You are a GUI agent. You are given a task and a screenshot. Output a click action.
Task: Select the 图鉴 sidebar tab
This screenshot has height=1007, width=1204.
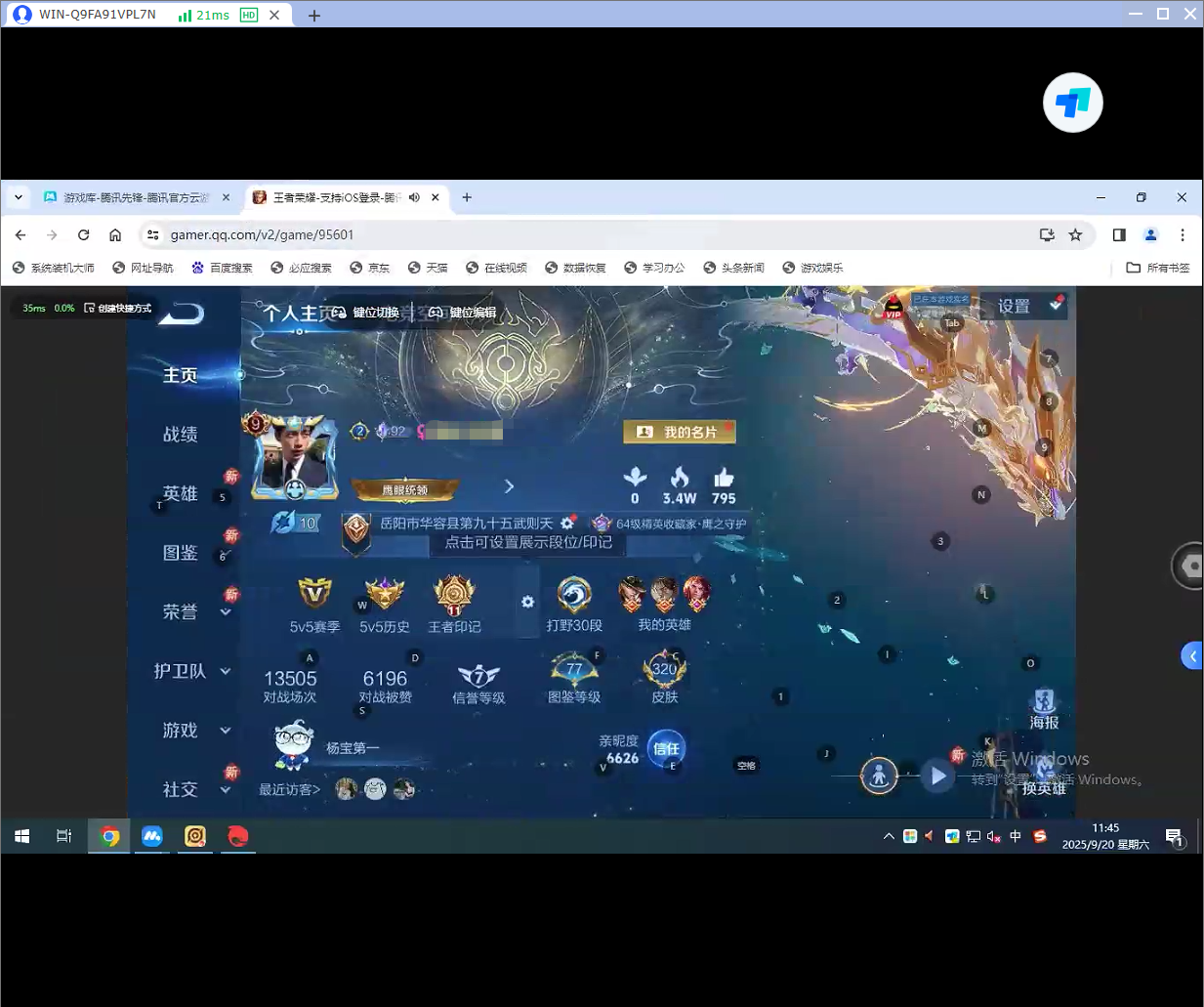click(x=181, y=553)
